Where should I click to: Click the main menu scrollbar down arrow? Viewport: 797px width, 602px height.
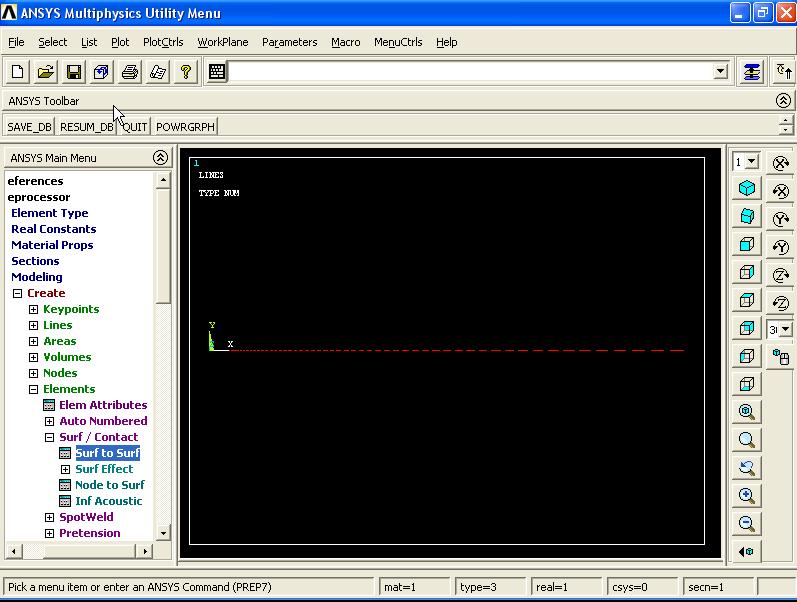point(163,533)
